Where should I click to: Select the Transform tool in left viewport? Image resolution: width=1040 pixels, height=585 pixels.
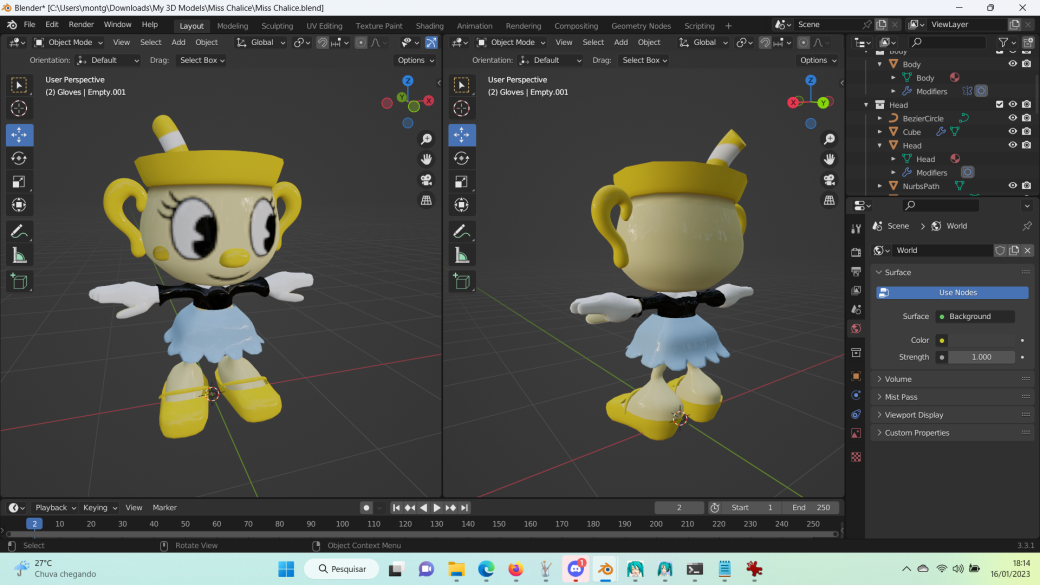tap(19, 205)
